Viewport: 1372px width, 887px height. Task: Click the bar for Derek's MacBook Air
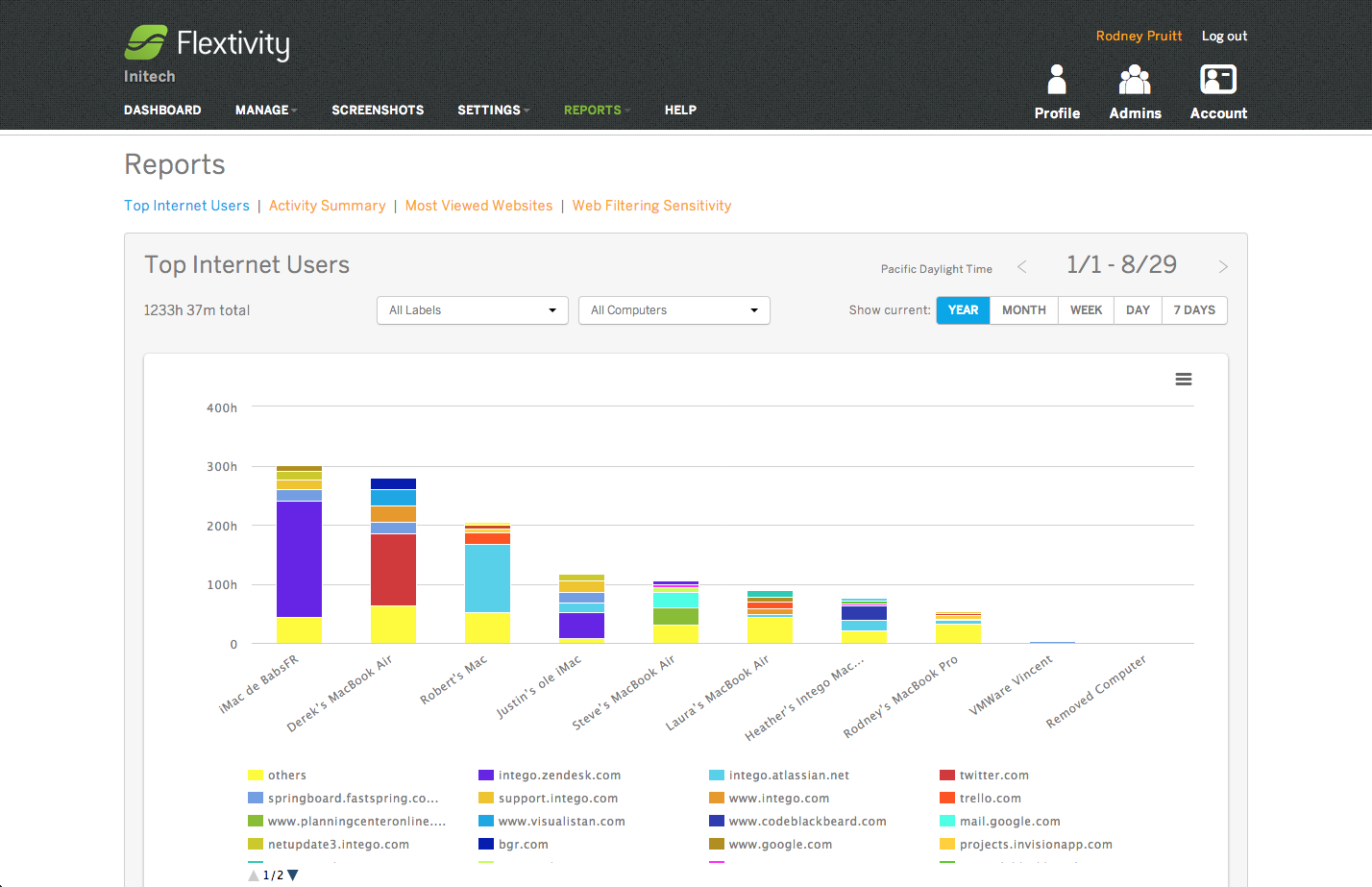click(393, 557)
